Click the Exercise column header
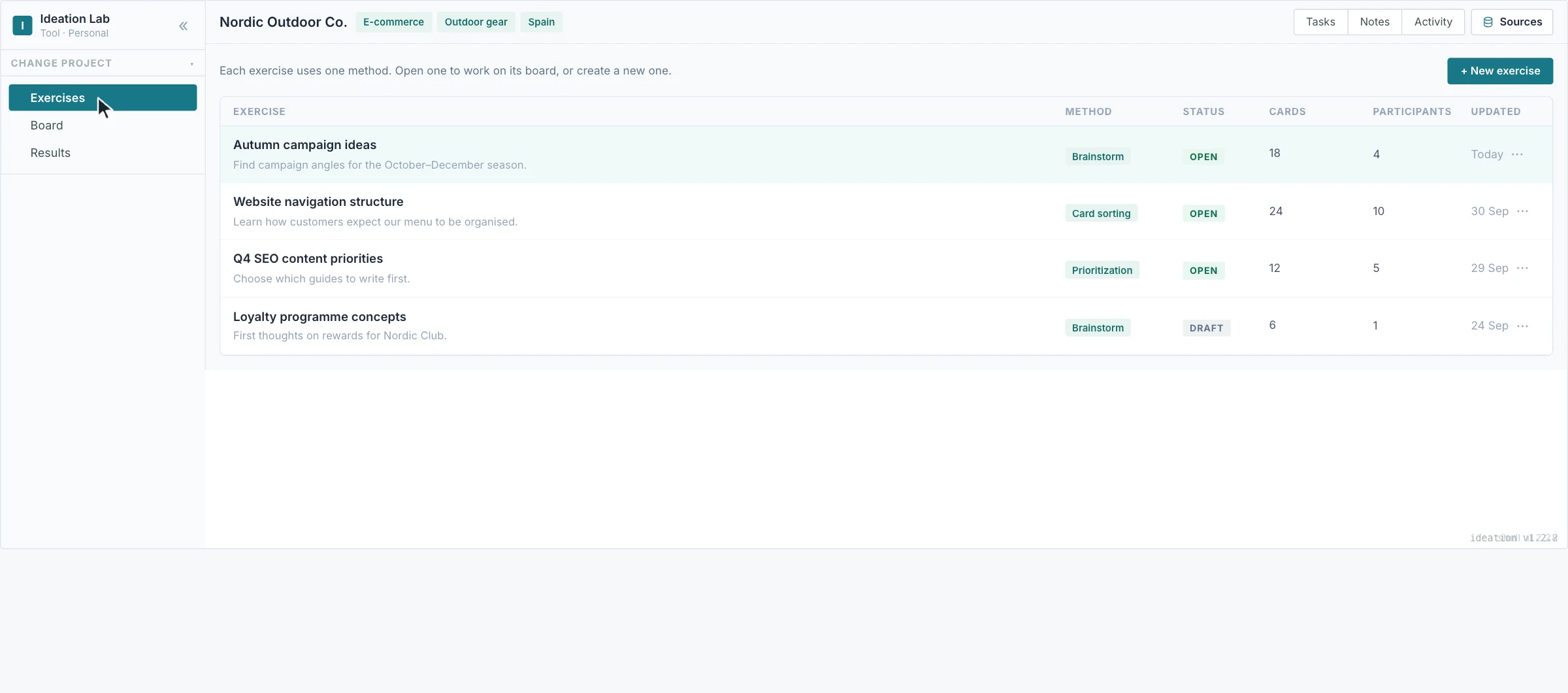The image size is (1568, 693). point(259,111)
